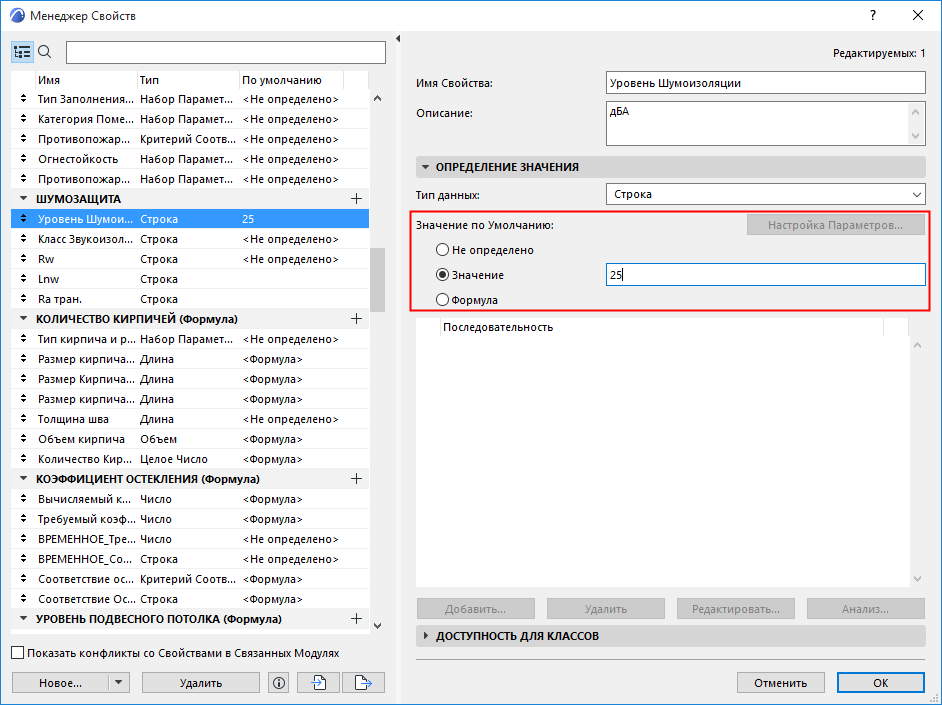Screen dimensions: 942x705
Task: Click scroll down arrow of property list
Action: coord(377,626)
